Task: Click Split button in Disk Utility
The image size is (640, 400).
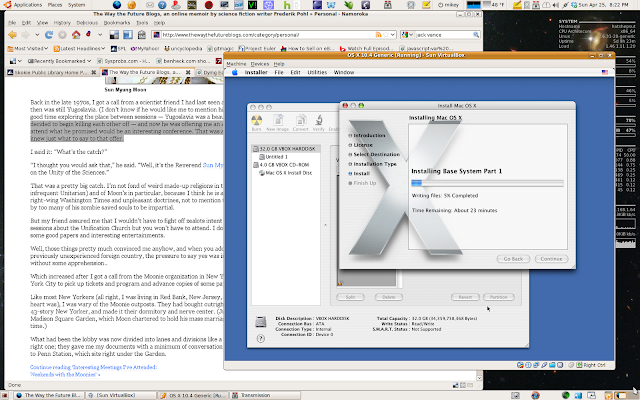Action: point(350,297)
